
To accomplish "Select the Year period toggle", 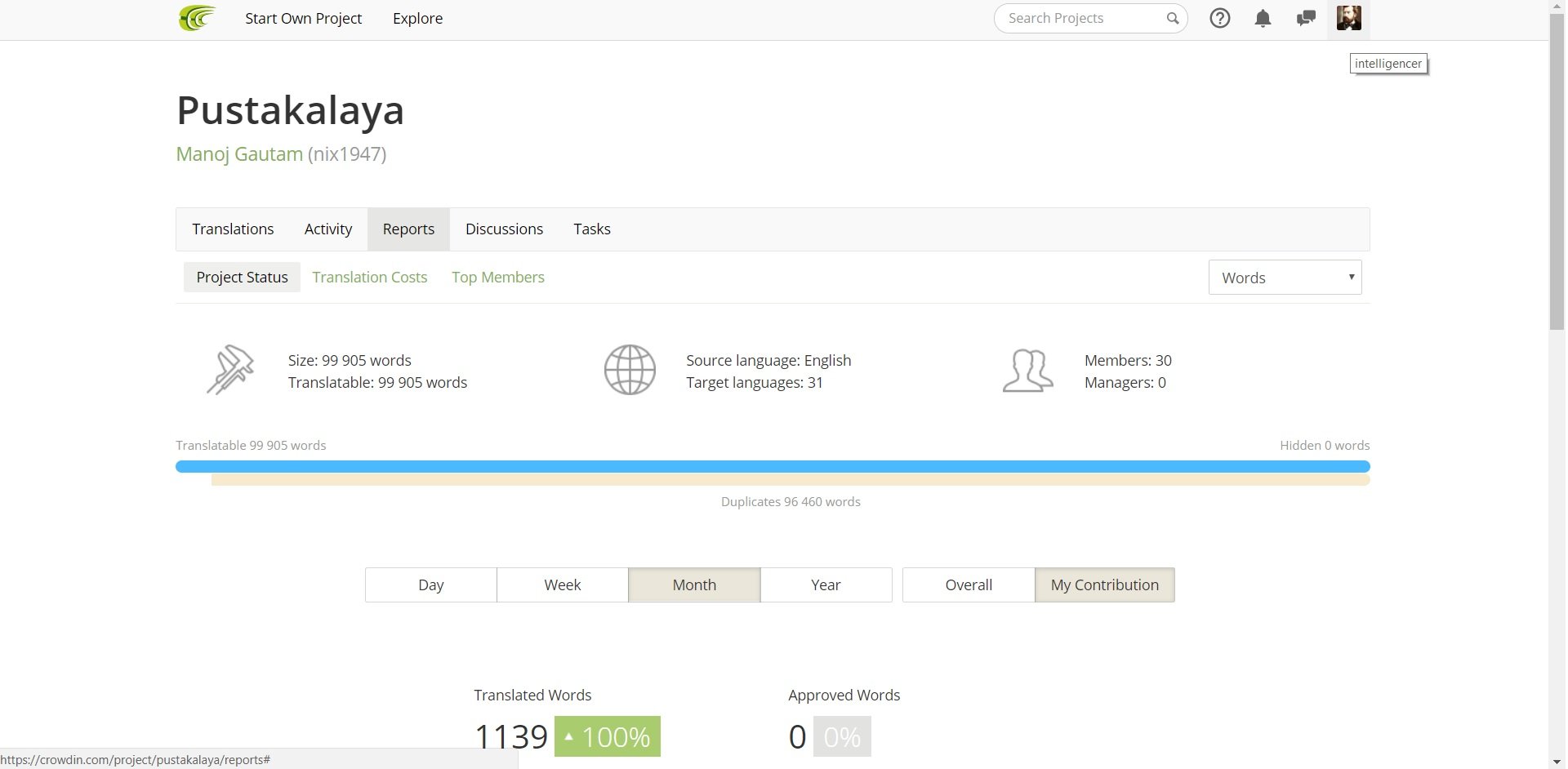I will [826, 585].
